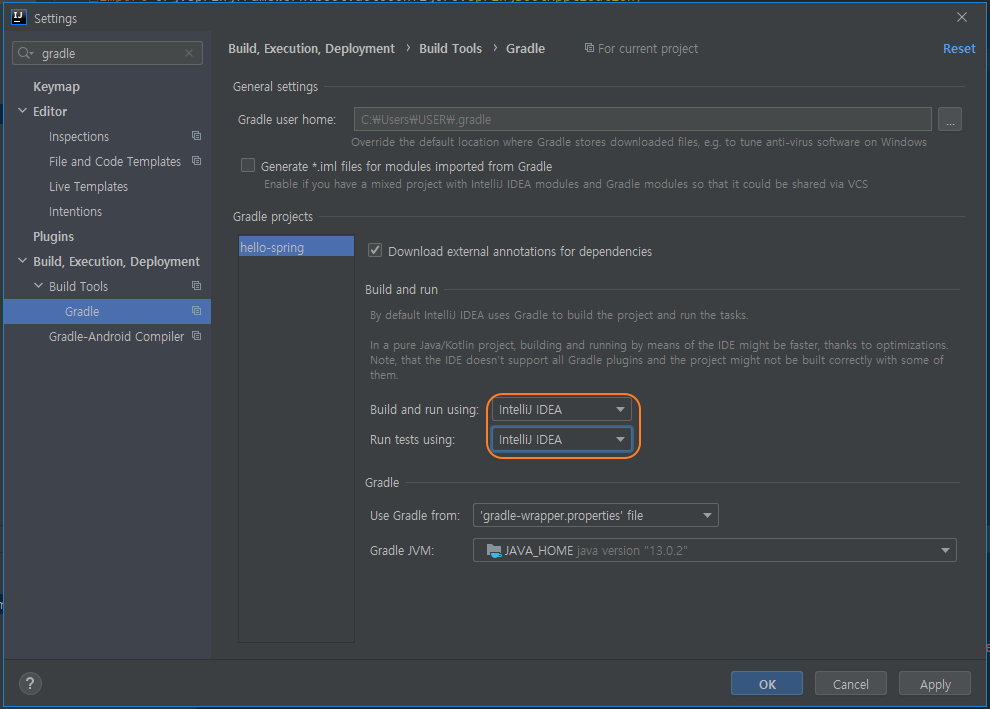Click the project-level icon beside Build Tools
This screenshot has width=990, height=709.
(196, 286)
